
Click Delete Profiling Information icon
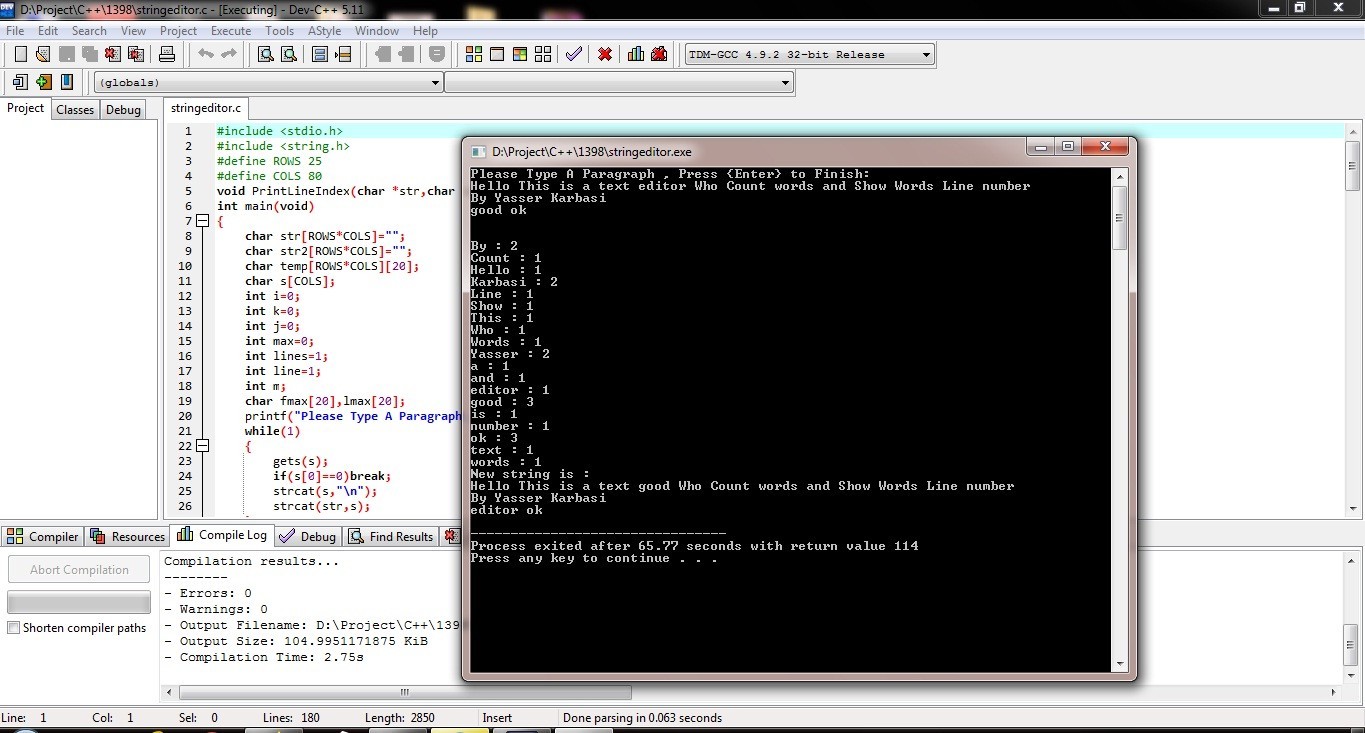(659, 54)
